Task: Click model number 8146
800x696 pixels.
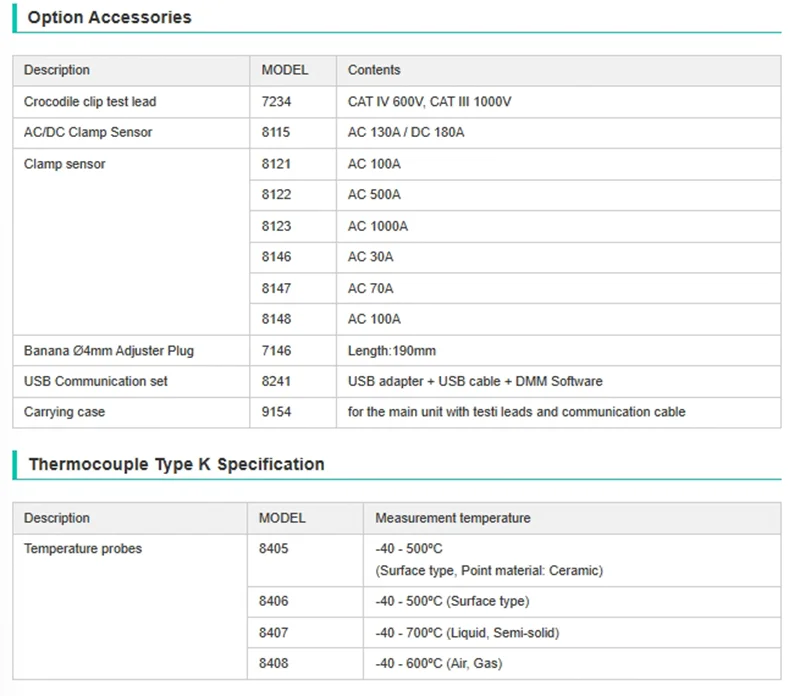Action: click(276, 257)
